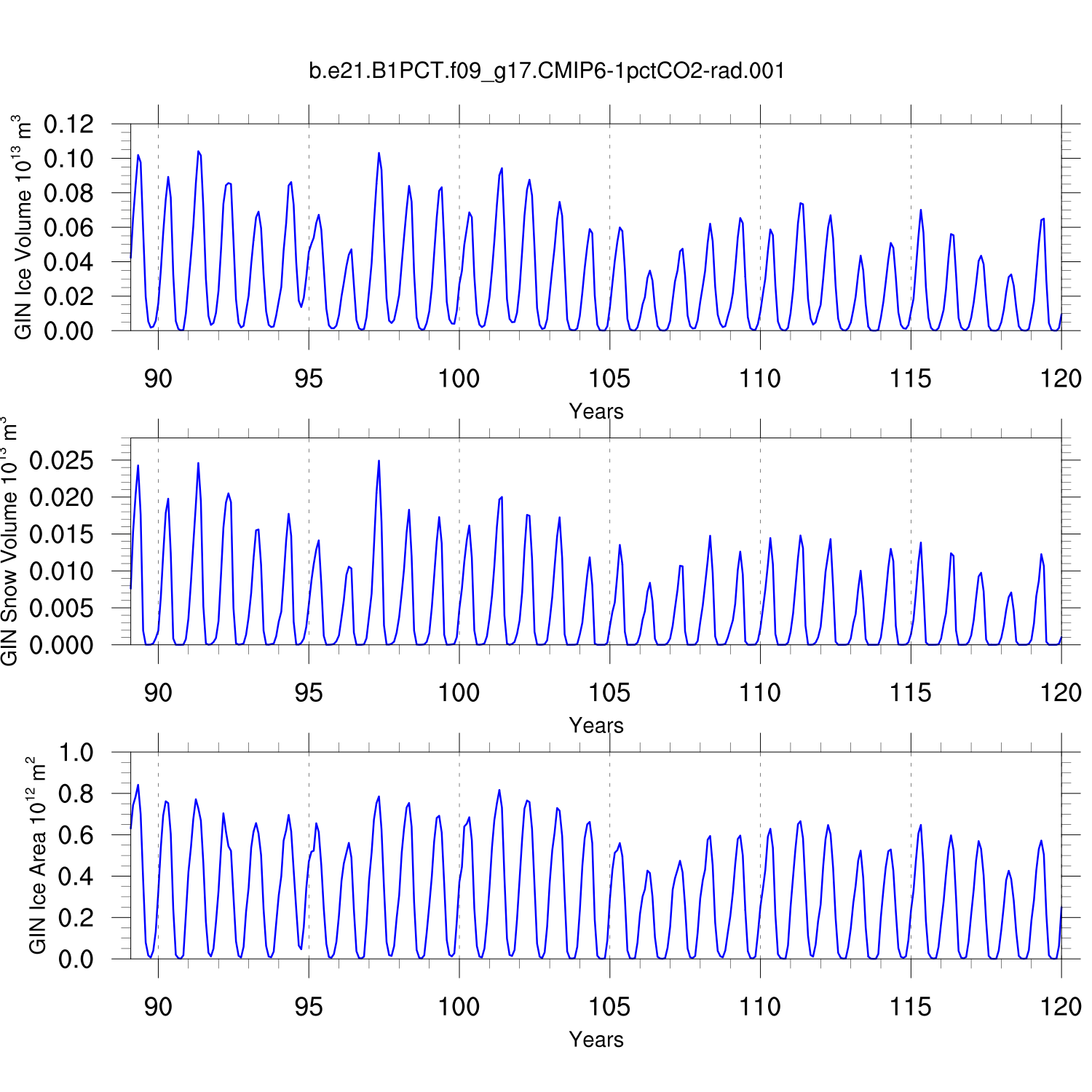This screenshot has height=1092, width=1092.
Task: Click year 90 tick label under Snow Volume plot
Action: click(x=158, y=692)
